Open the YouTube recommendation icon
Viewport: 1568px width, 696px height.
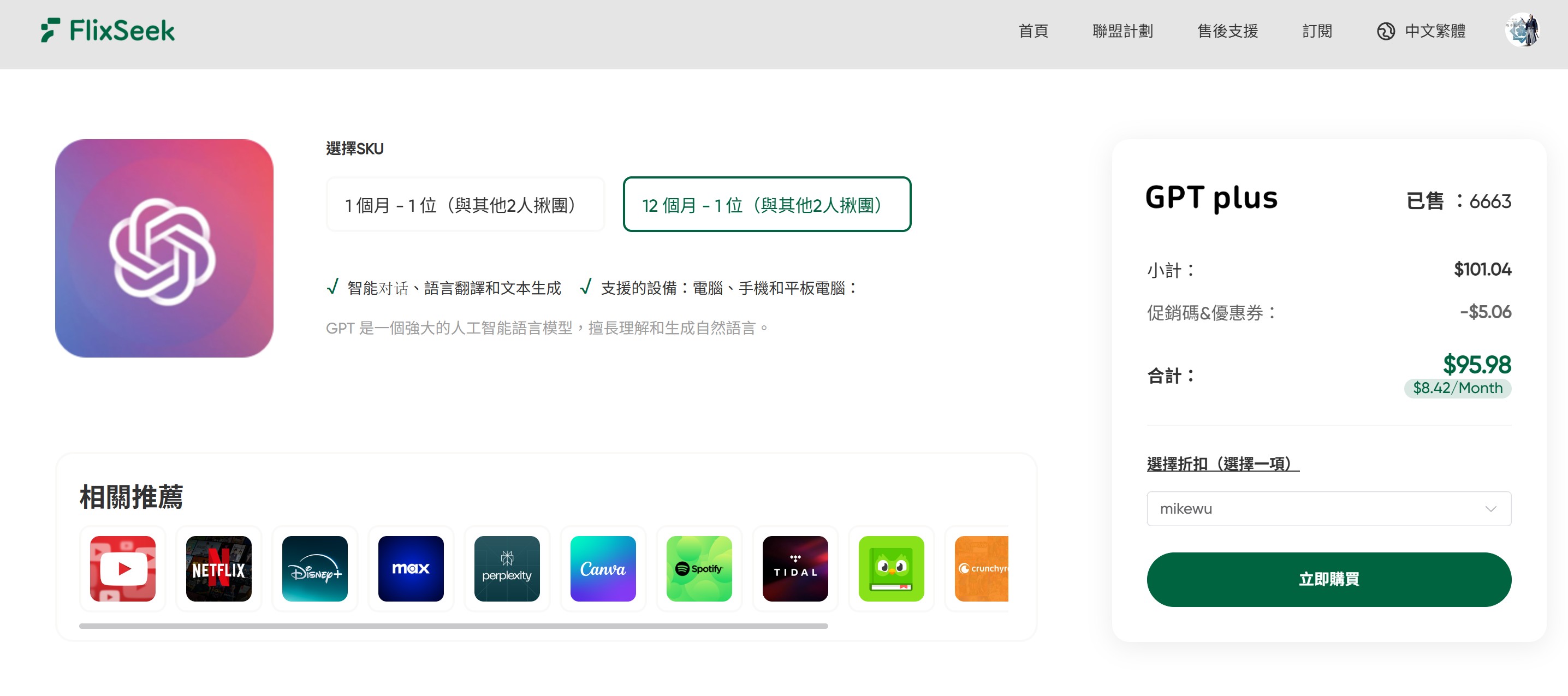122,568
